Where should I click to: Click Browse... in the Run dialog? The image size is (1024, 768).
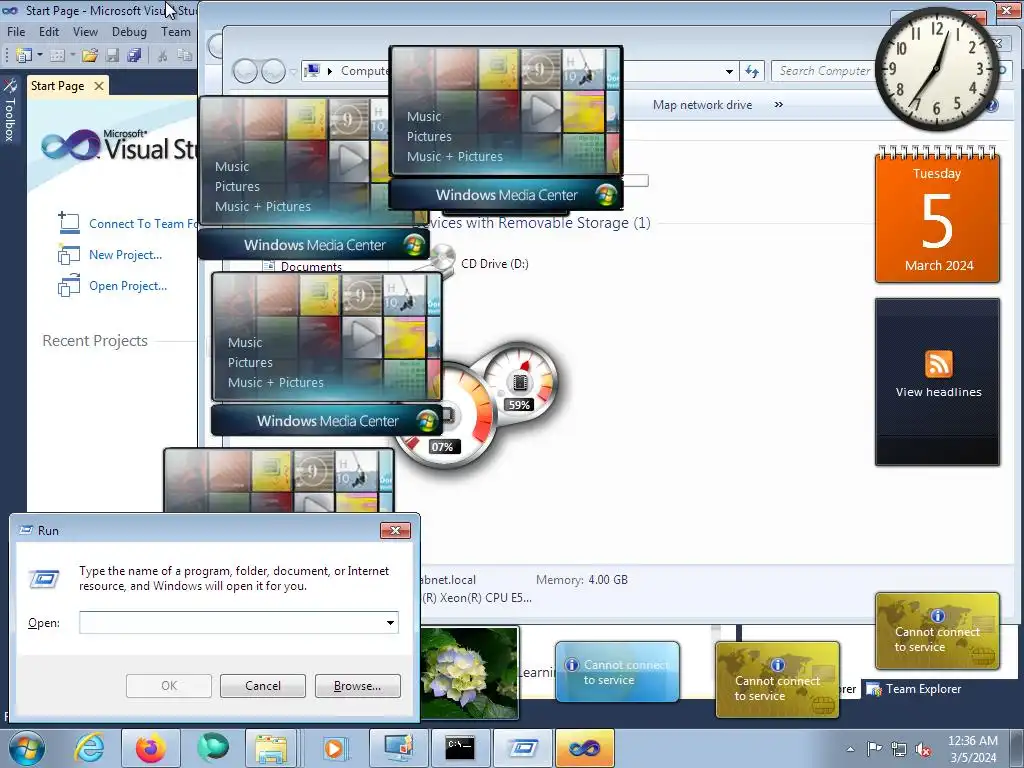coord(357,686)
